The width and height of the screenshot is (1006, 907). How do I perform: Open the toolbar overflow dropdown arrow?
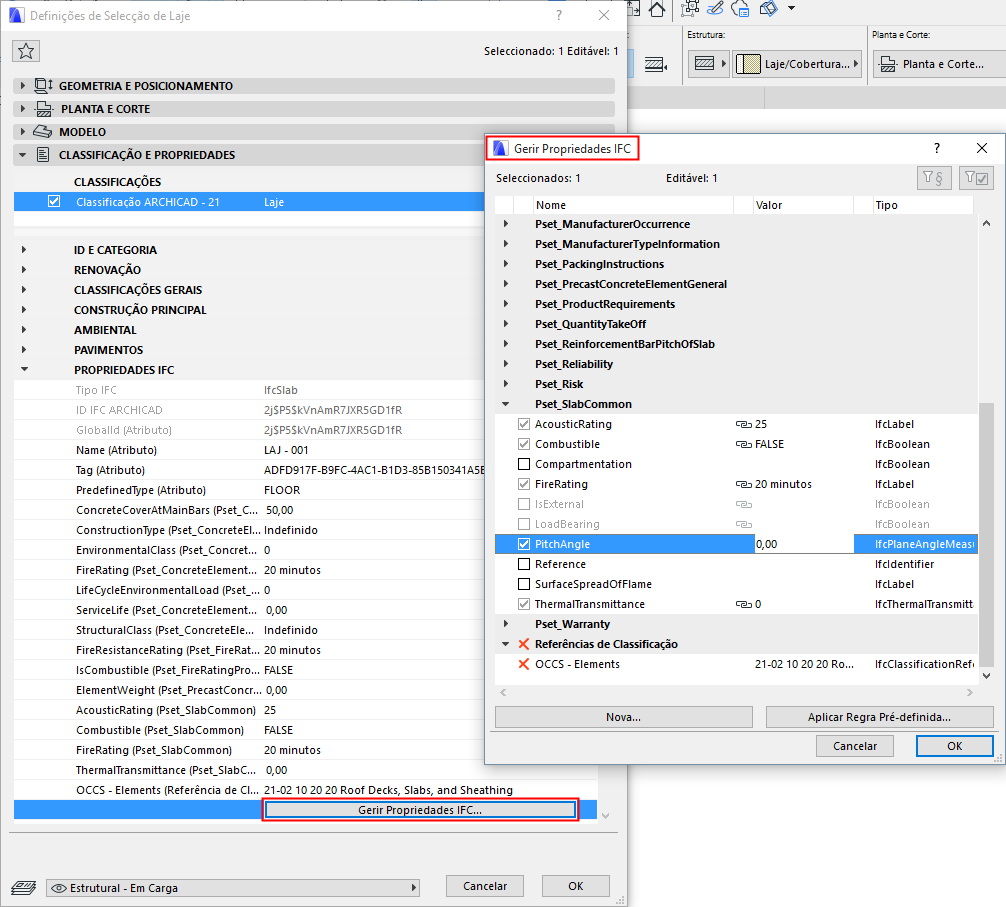[x=791, y=9]
